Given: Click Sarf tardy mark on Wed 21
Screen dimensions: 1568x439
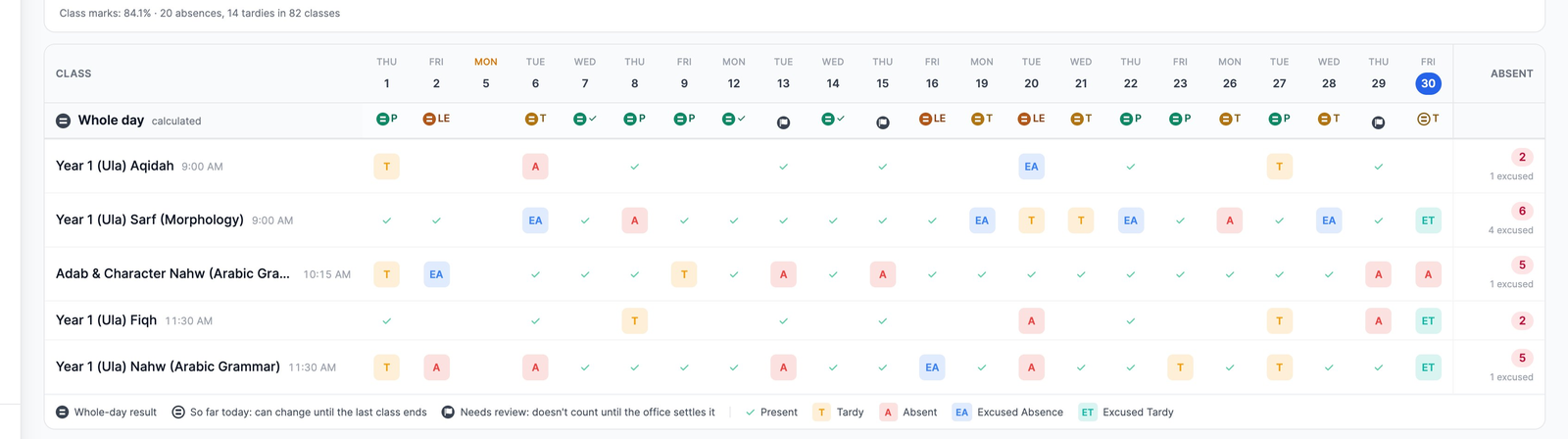Looking at the screenshot, I should click(1081, 220).
